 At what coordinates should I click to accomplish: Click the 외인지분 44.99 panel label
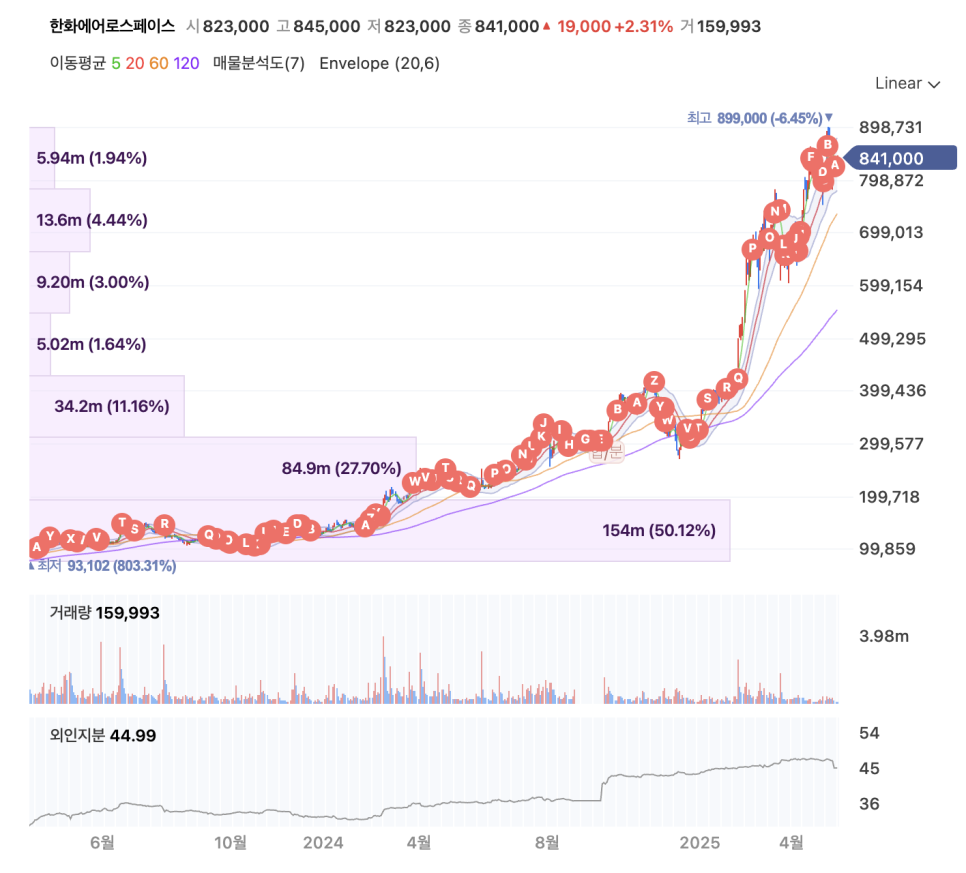pyautogui.click(x=102, y=735)
